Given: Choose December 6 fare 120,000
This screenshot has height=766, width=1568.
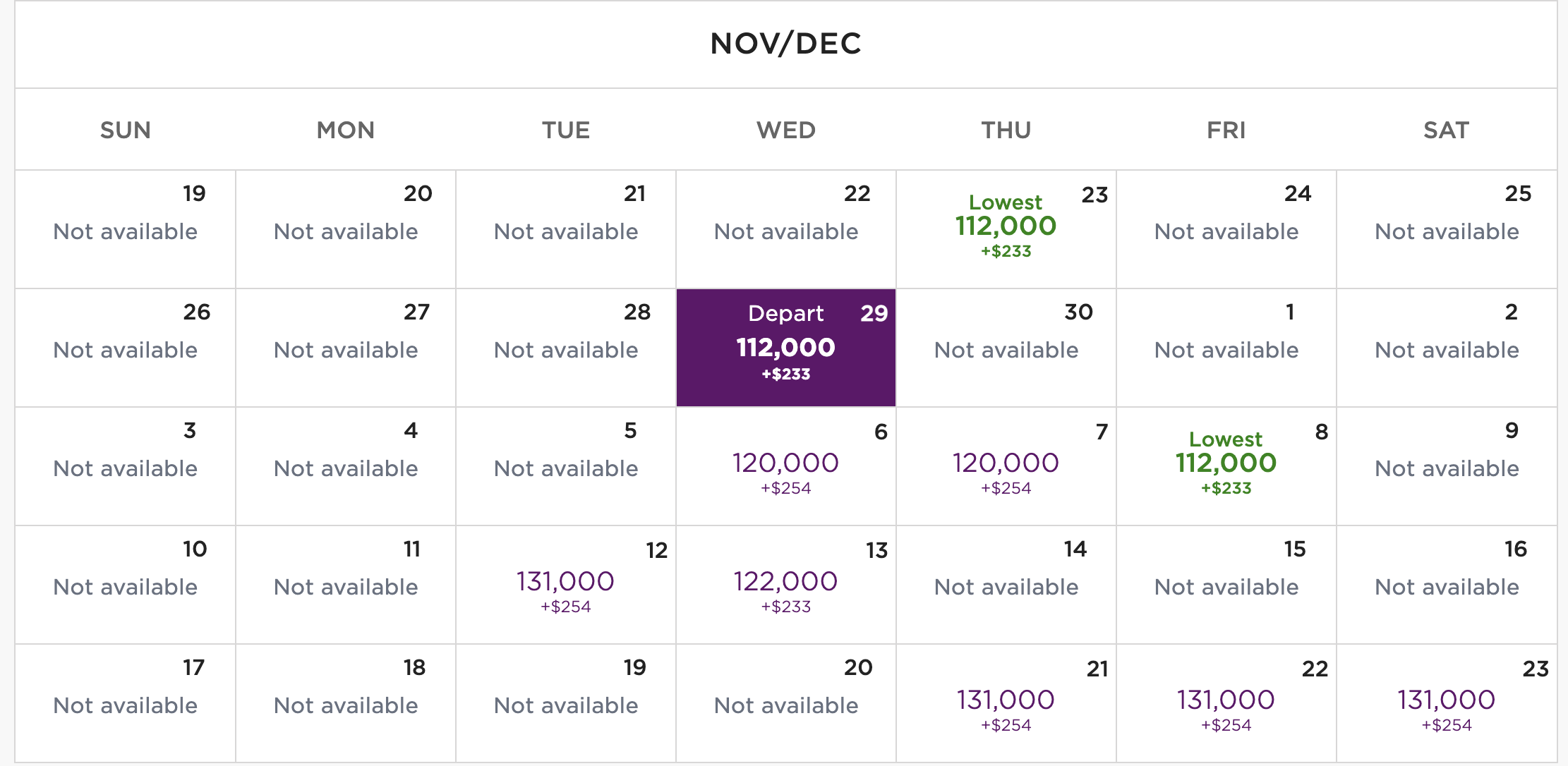Looking at the screenshot, I should (786, 466).
